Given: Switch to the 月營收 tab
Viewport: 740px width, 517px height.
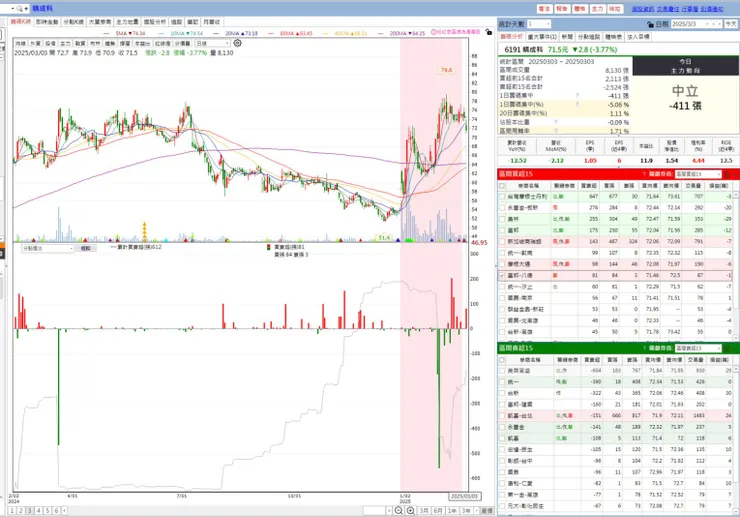Looking at the screenshot, I should click(211, 22).
